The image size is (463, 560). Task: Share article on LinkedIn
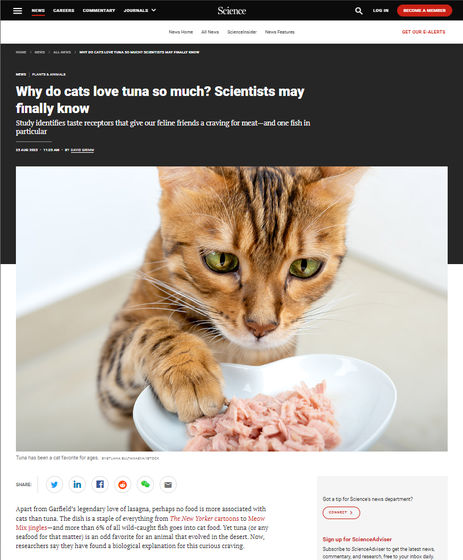[77, 485]
